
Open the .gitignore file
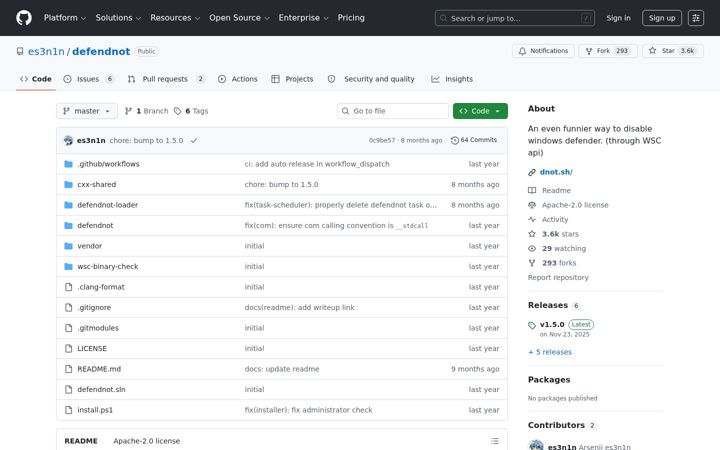tap(94, 308)
